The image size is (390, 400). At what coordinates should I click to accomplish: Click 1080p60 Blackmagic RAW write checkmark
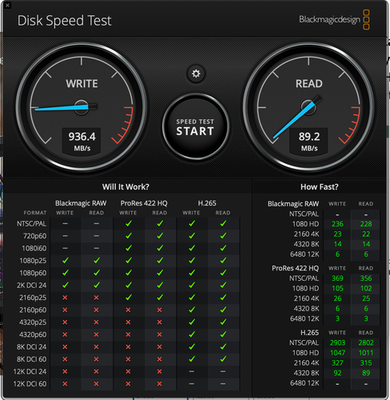65,273
